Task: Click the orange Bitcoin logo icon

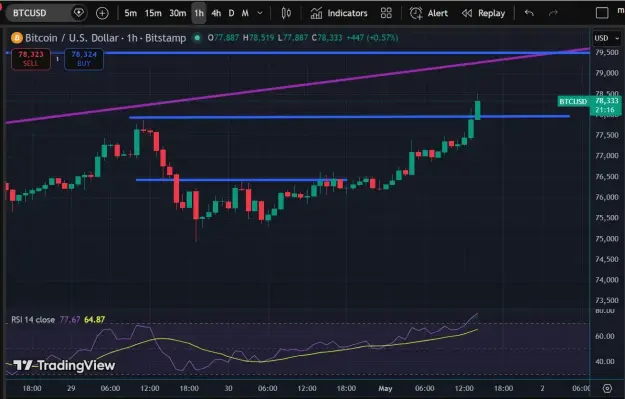Action: click(17, 38)
